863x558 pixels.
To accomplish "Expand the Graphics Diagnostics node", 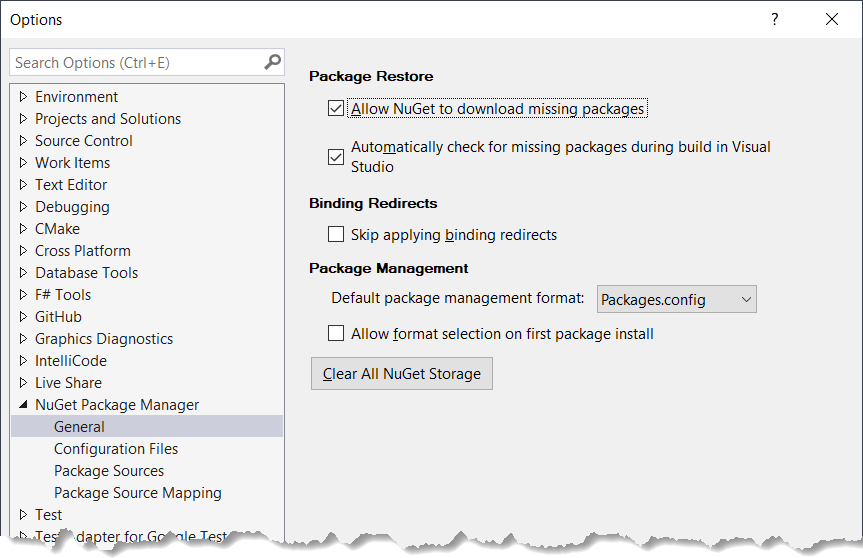I will [23, 339].
